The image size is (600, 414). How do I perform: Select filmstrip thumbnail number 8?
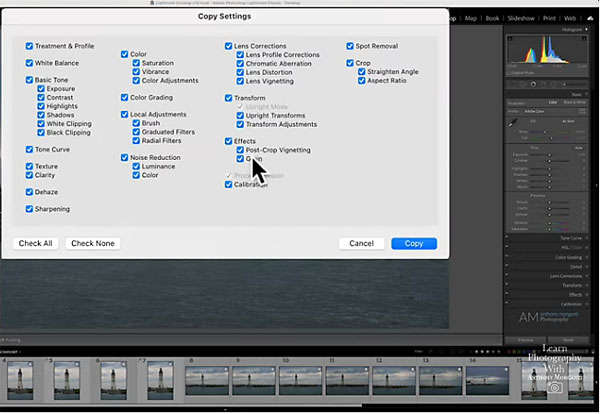coord(207,380)
